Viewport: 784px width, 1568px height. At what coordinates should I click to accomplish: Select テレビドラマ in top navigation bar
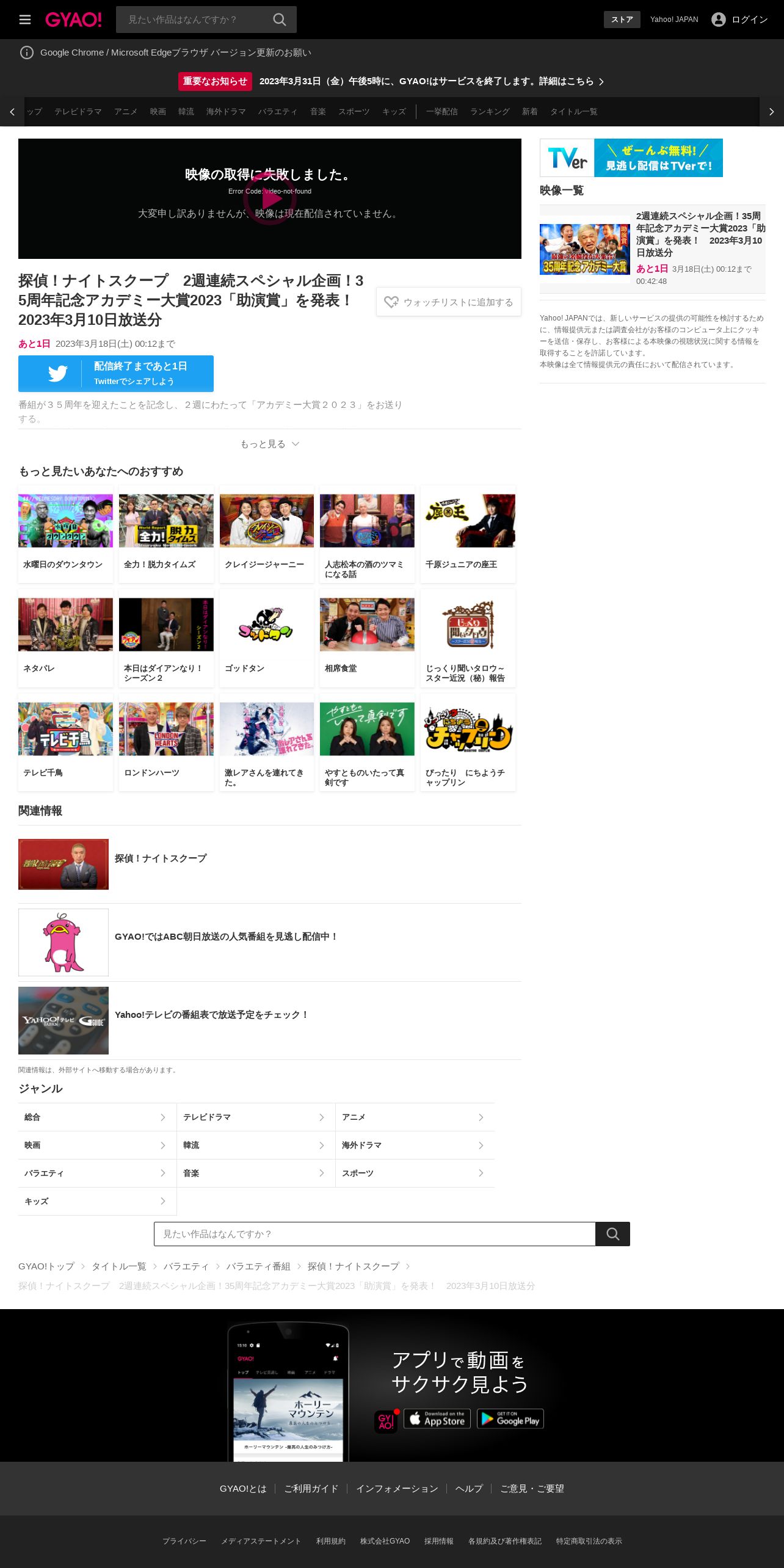click(x=78, y=112)
